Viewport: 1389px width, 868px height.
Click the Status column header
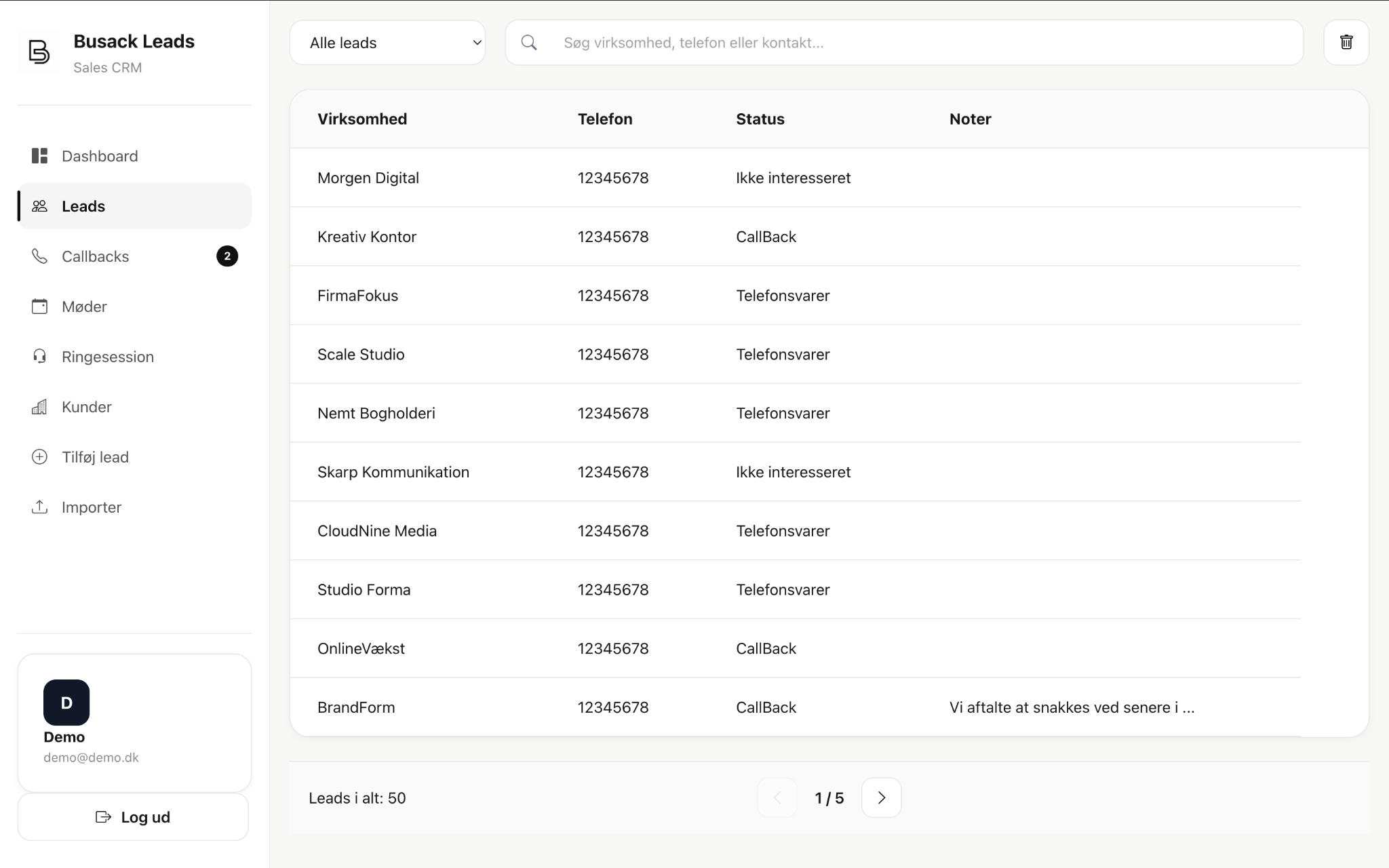pos(760,119)
